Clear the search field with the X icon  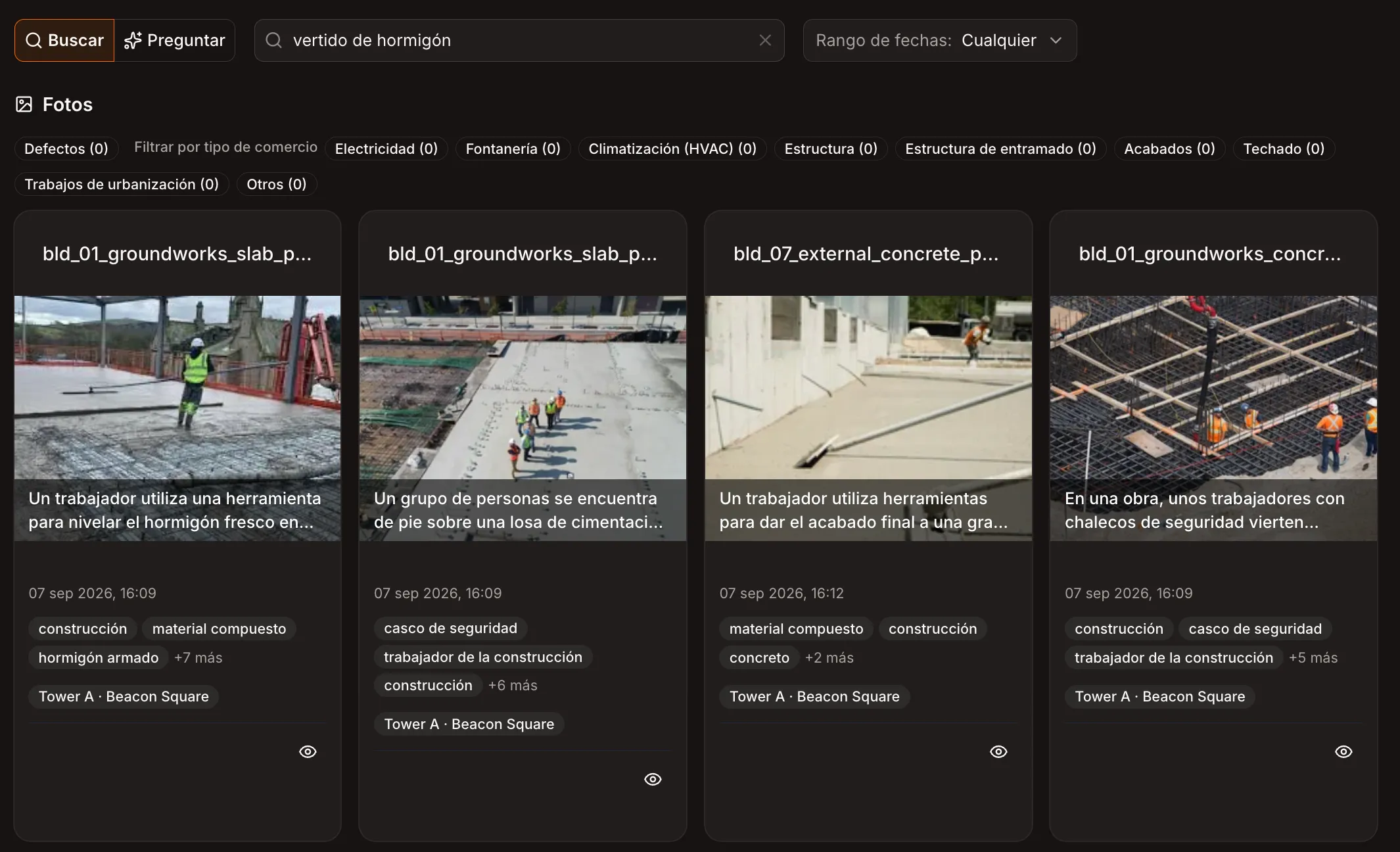765,40
